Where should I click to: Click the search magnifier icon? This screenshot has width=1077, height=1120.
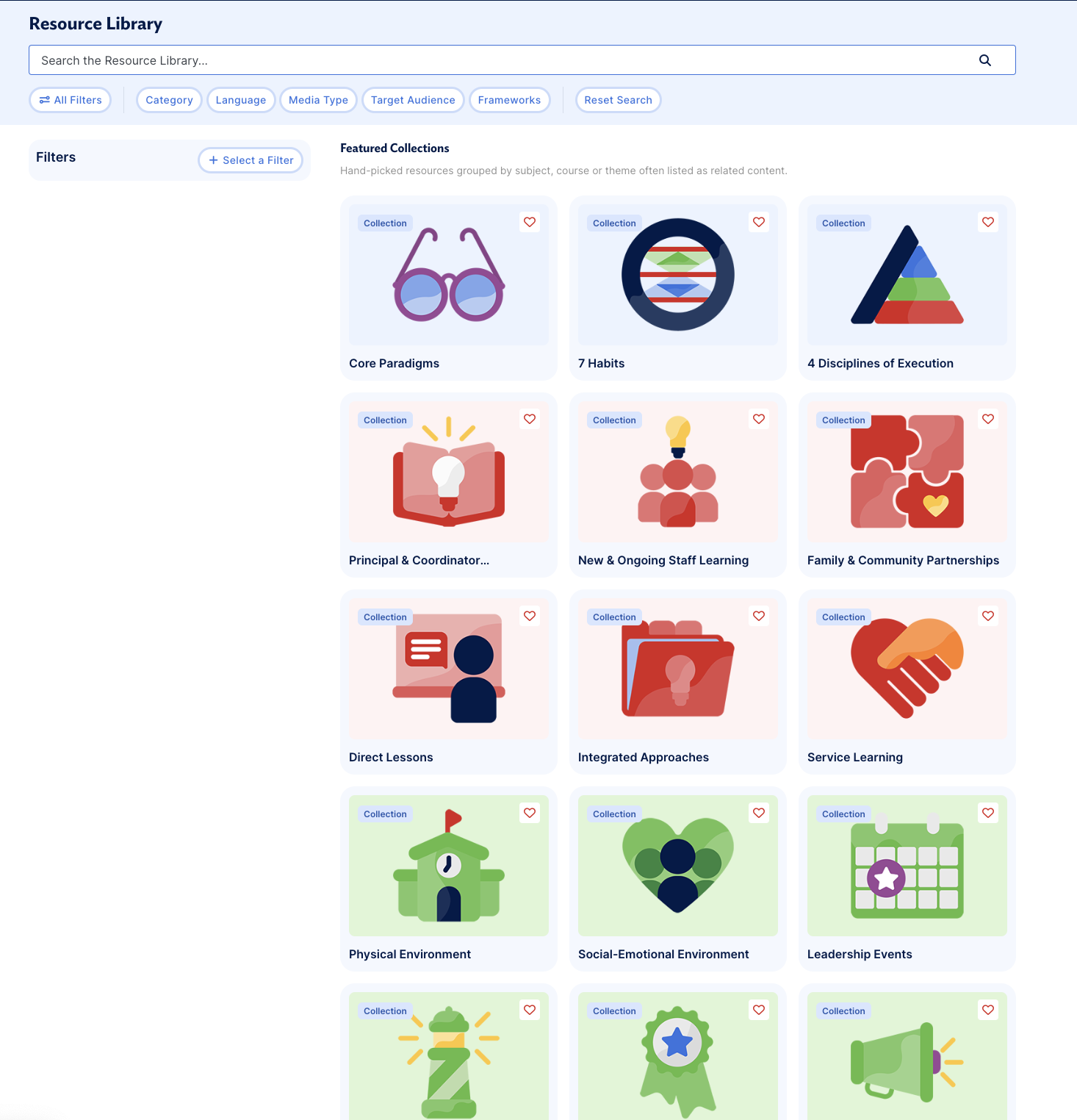pyautogui.click(x=984, y=60)
